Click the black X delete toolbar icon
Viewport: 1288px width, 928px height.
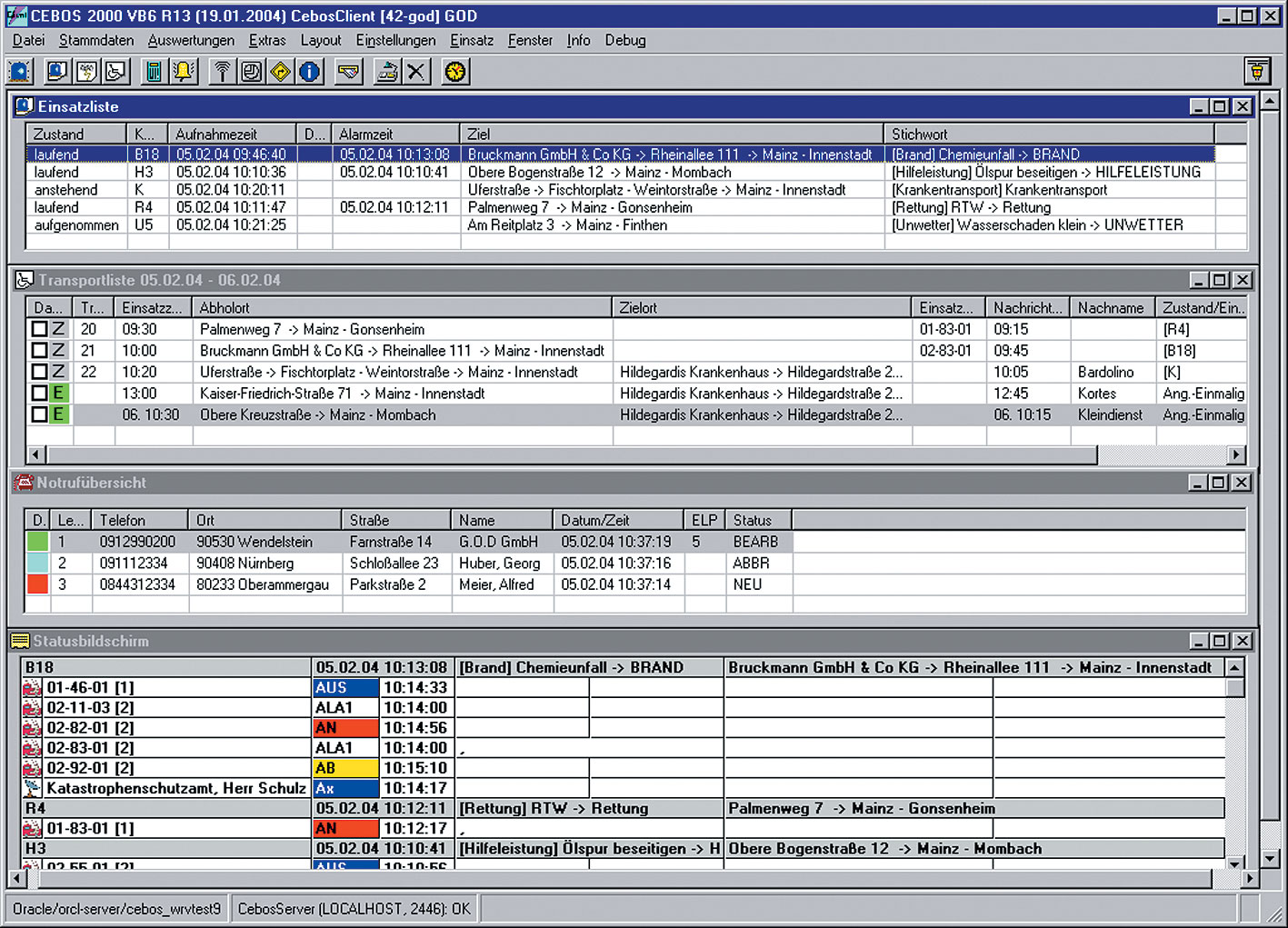[x=416, y=71]
